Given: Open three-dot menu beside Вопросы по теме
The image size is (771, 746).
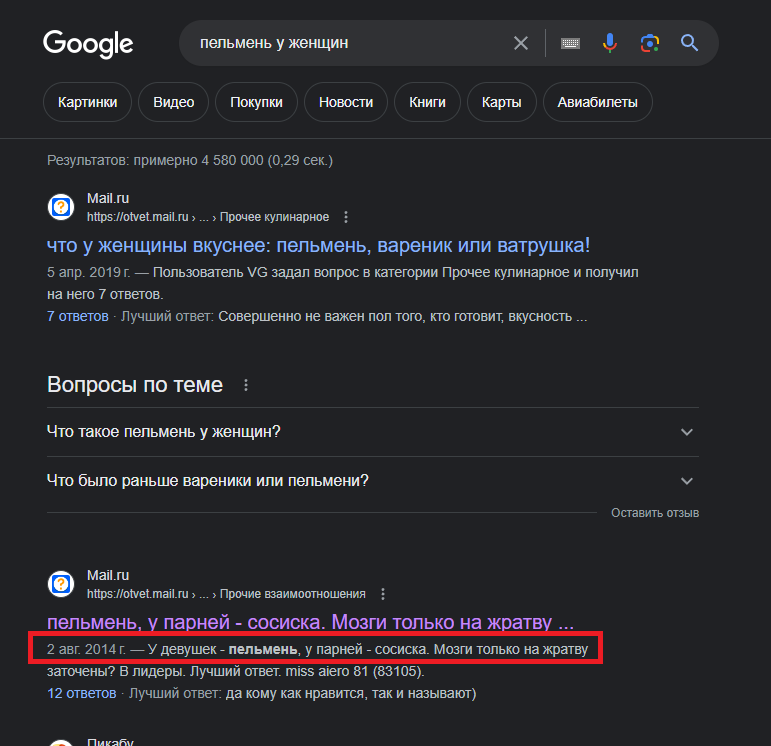Looking at the screenshot, I should [246, 385].
